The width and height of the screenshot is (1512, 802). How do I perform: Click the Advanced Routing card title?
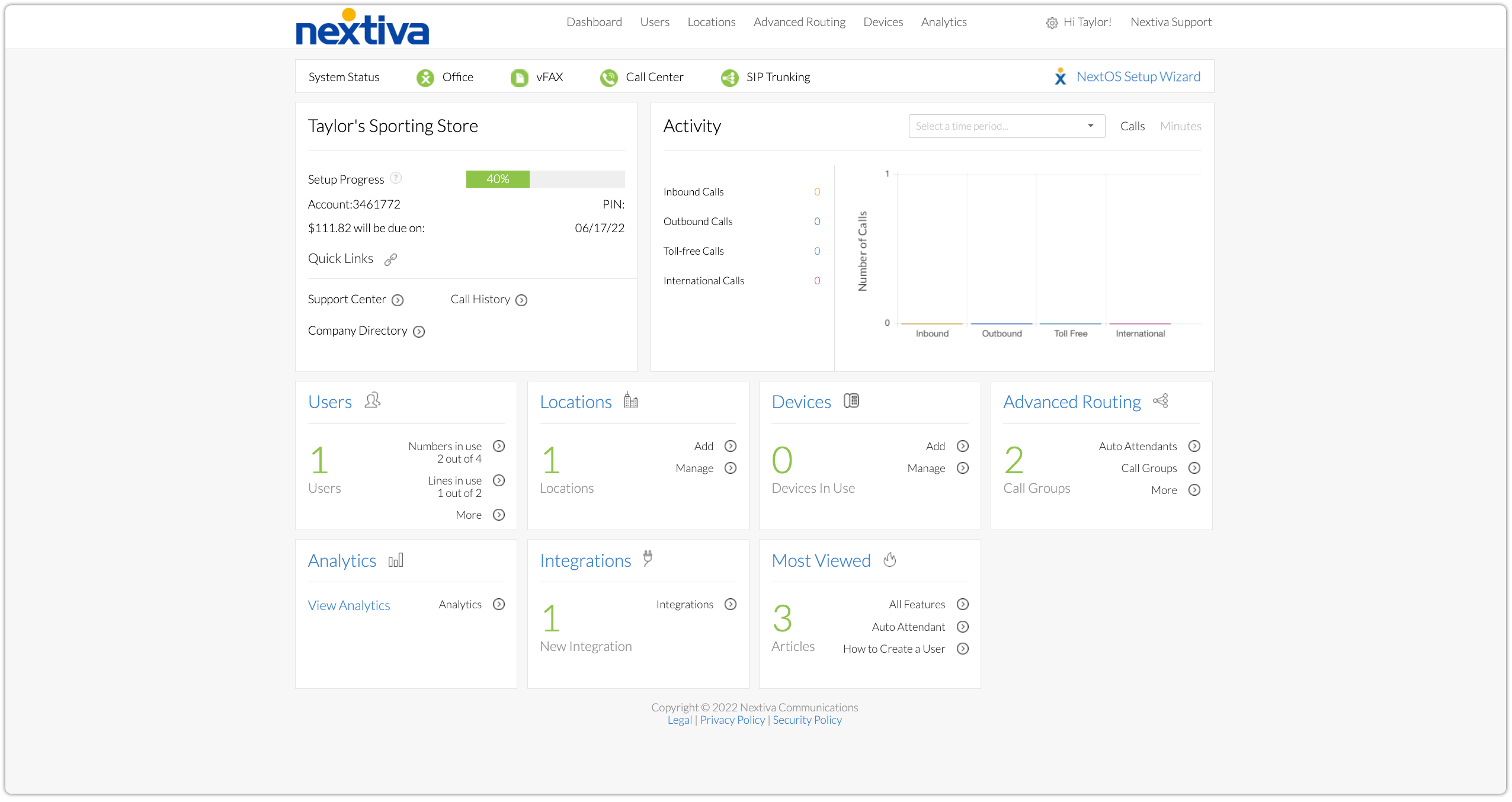[x=1072, y=402]
